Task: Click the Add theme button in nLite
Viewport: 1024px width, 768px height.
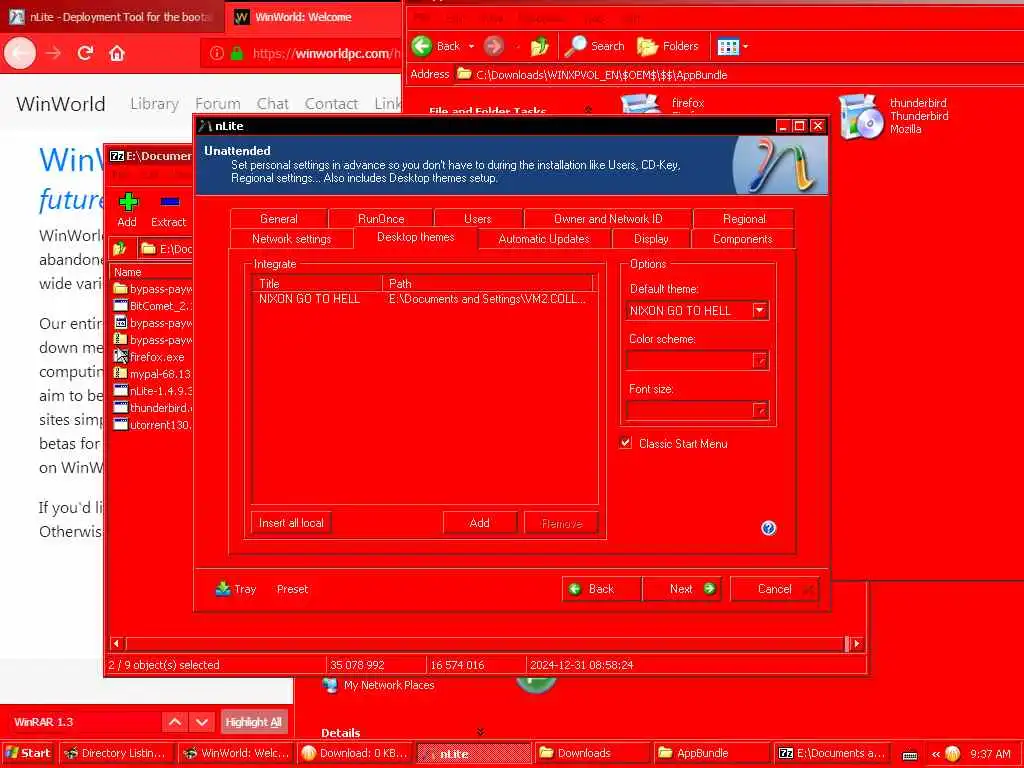Action: pyautogui.click(x=479, y=522)
